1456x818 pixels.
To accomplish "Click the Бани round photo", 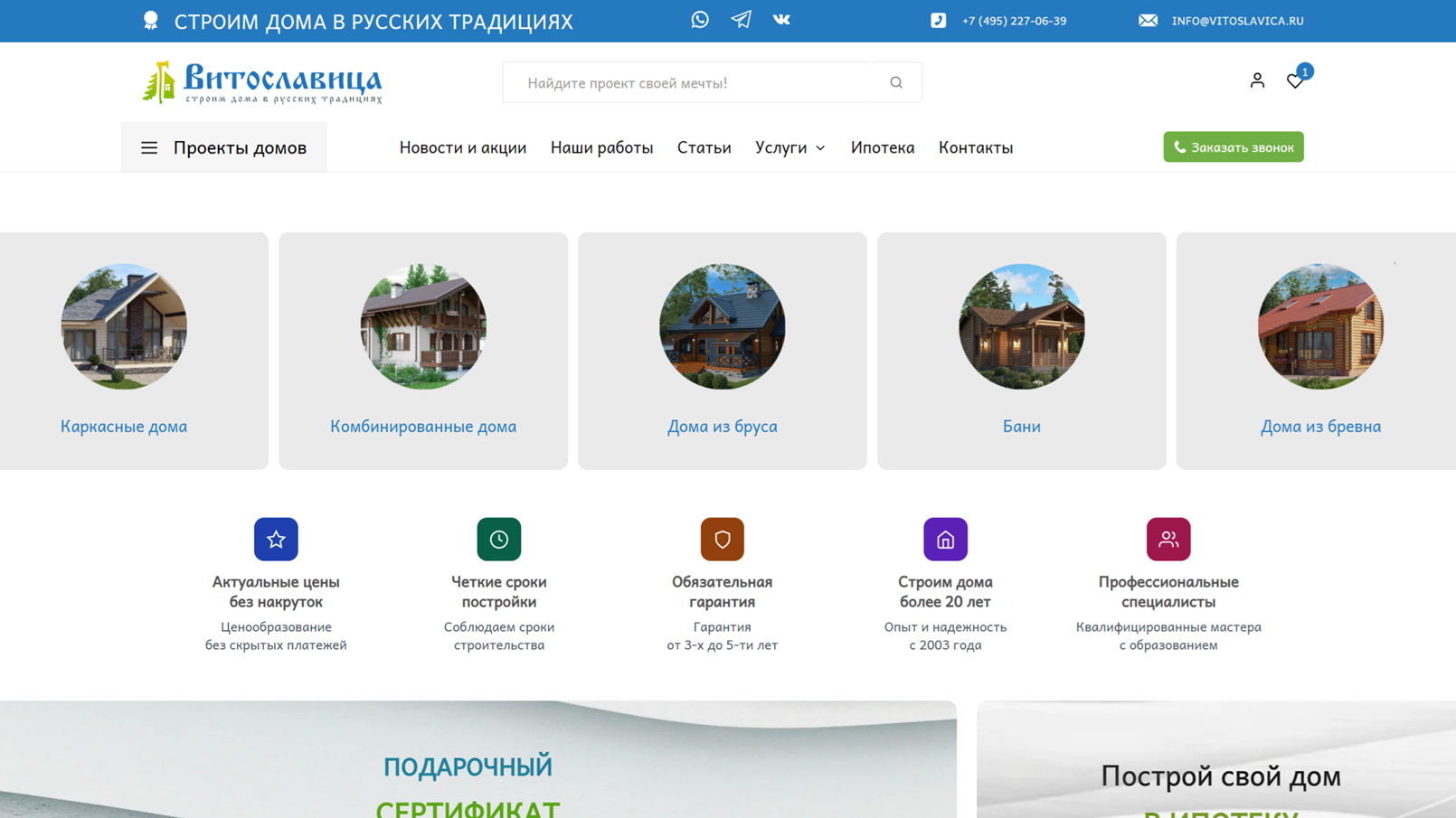I will pos(1021,326).
